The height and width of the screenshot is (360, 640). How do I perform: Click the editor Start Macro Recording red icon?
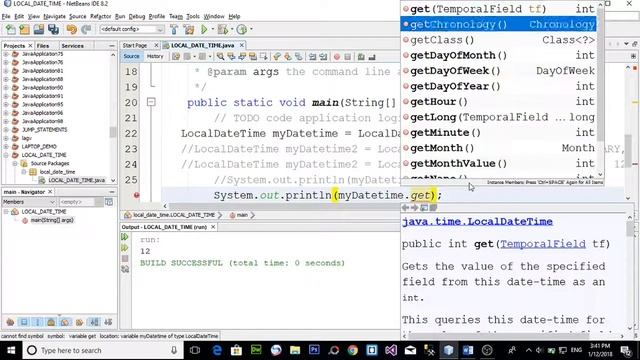point(337,57)
